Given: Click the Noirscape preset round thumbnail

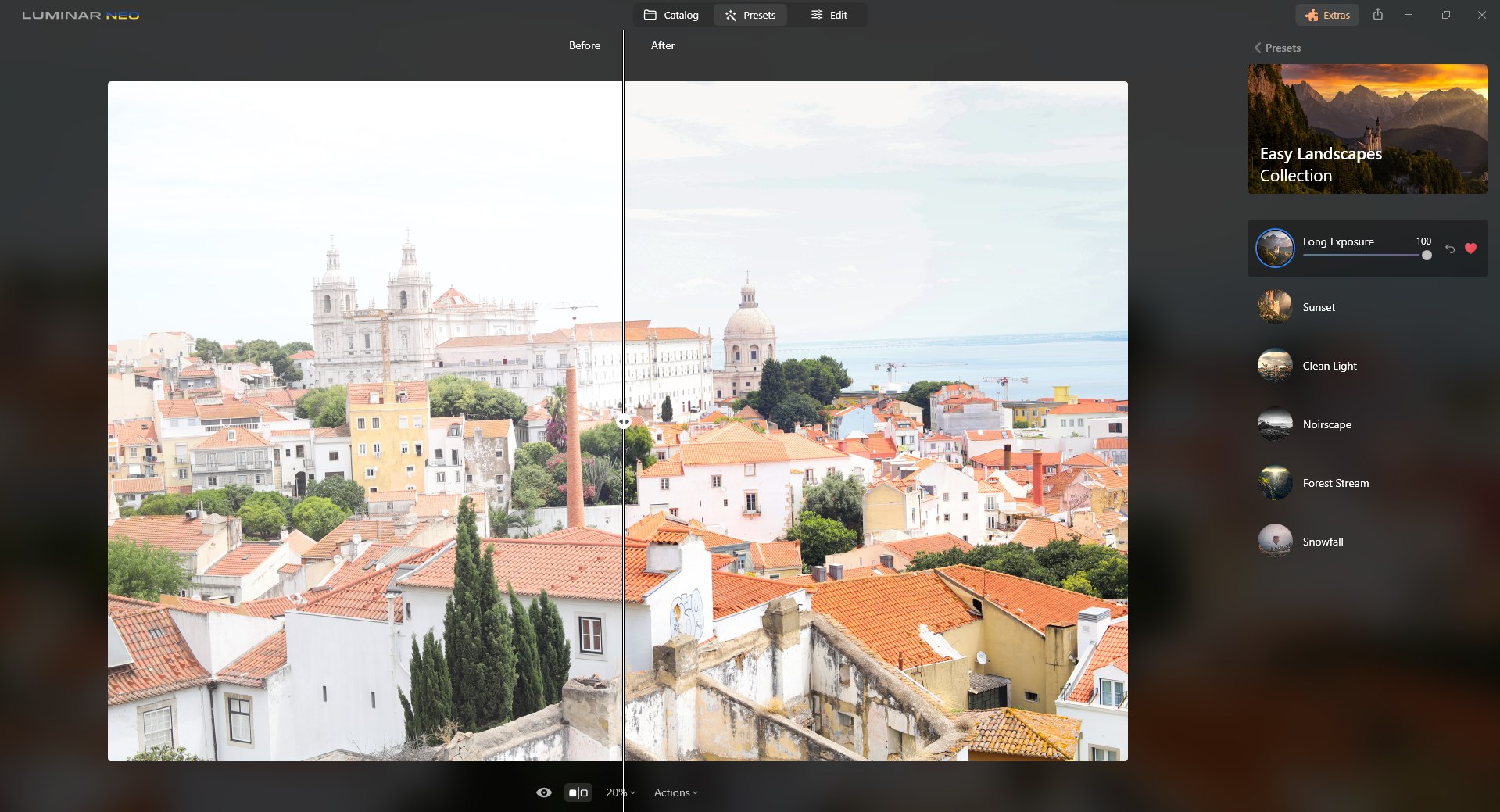Looking at the screenshot, I should coord(1274,424).
